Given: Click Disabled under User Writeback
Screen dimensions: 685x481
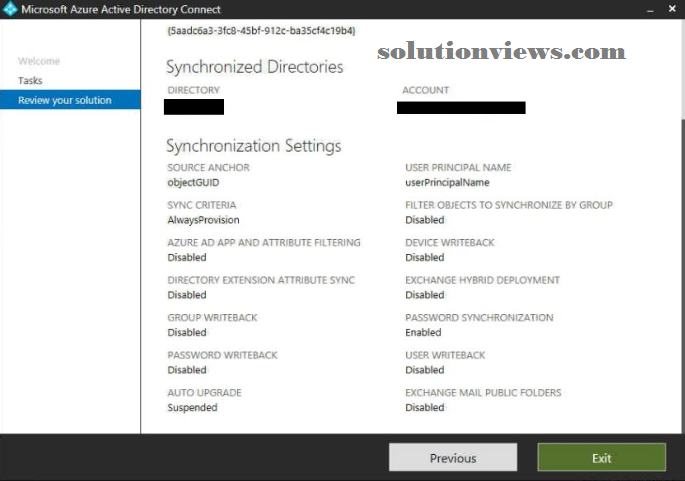Looking at the screenshot, I should click(x=425, y=370).
